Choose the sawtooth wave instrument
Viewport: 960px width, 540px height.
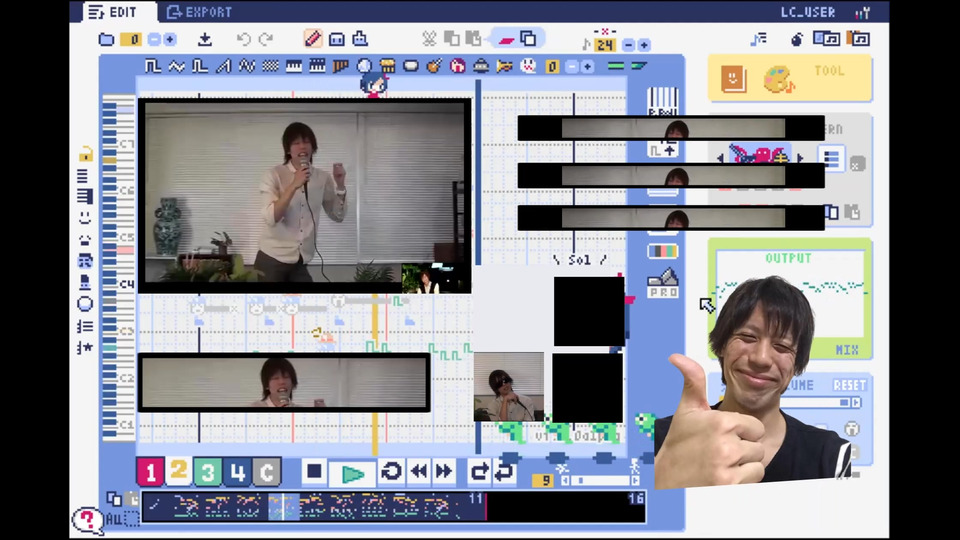(x=223, y=66)
